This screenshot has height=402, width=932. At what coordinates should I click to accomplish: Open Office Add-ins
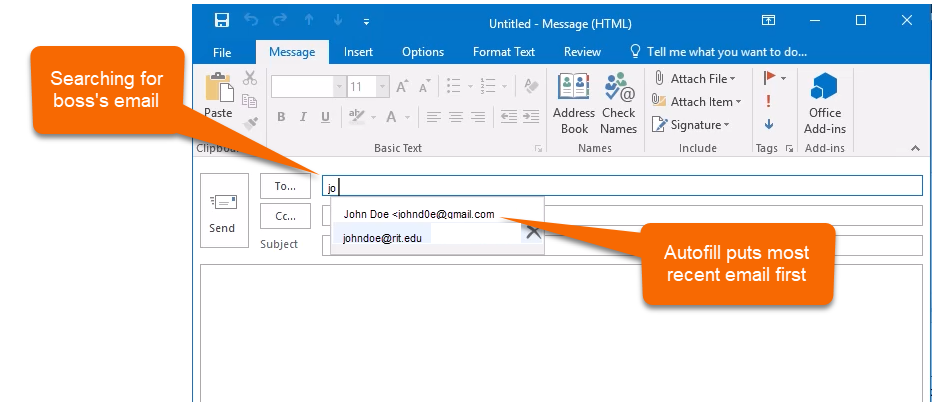pyautogui.click(x=826, y=102)
